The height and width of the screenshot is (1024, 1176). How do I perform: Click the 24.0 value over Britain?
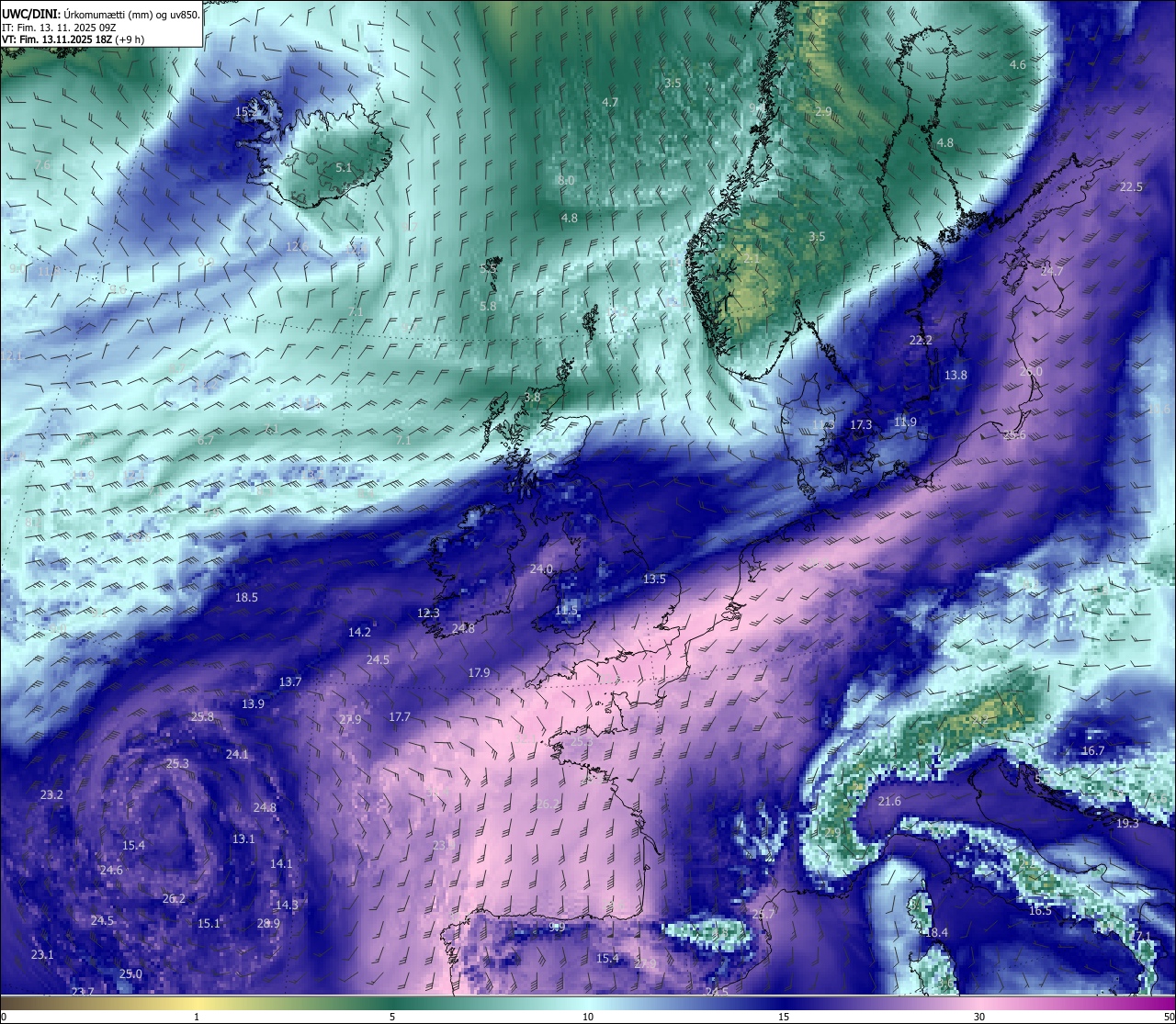click(x=541, y=568)
